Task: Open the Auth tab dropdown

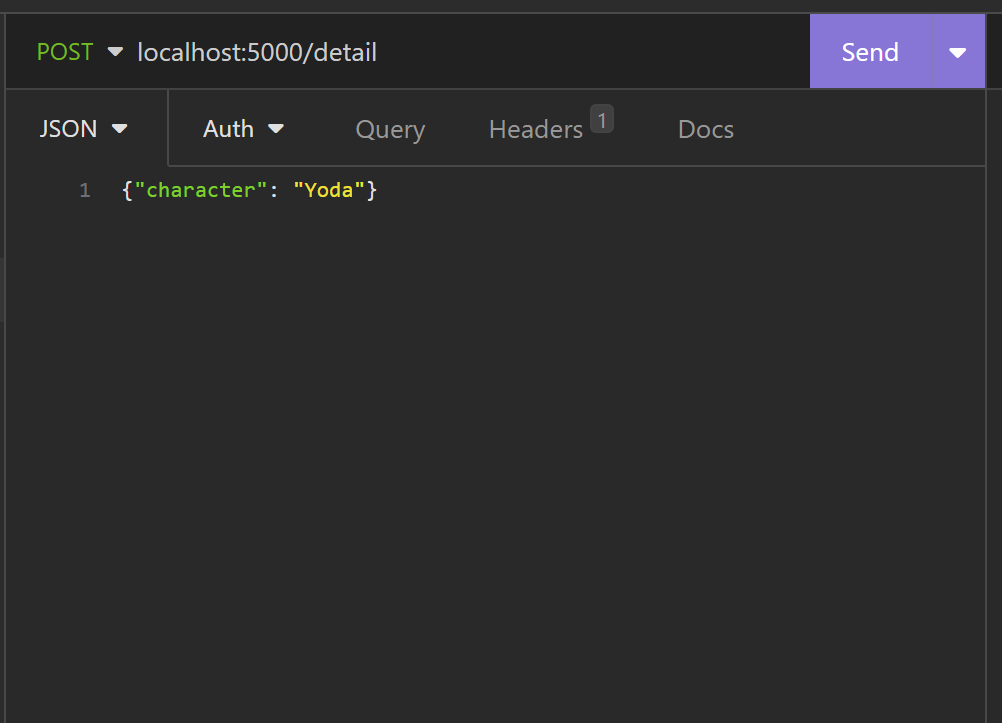Action: point(243,129)
